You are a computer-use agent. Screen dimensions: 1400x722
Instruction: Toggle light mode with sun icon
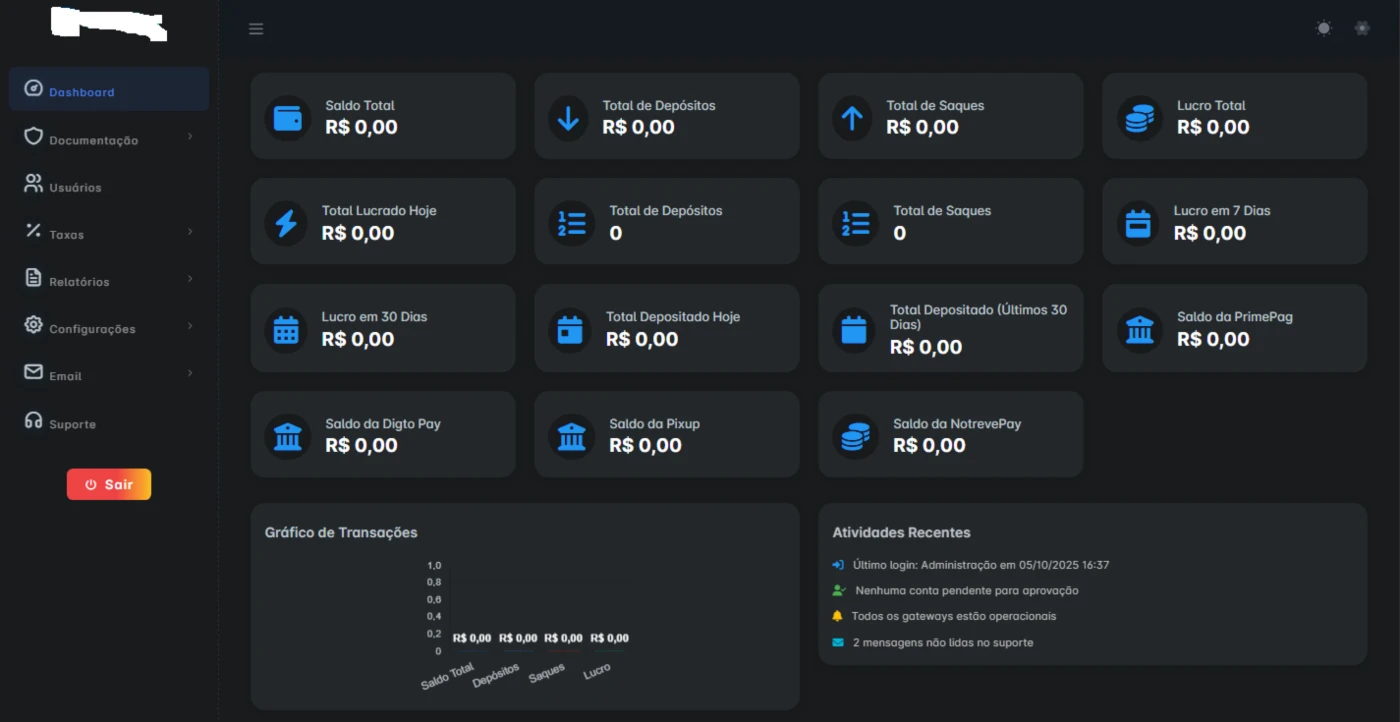(x=1324, y=28)
